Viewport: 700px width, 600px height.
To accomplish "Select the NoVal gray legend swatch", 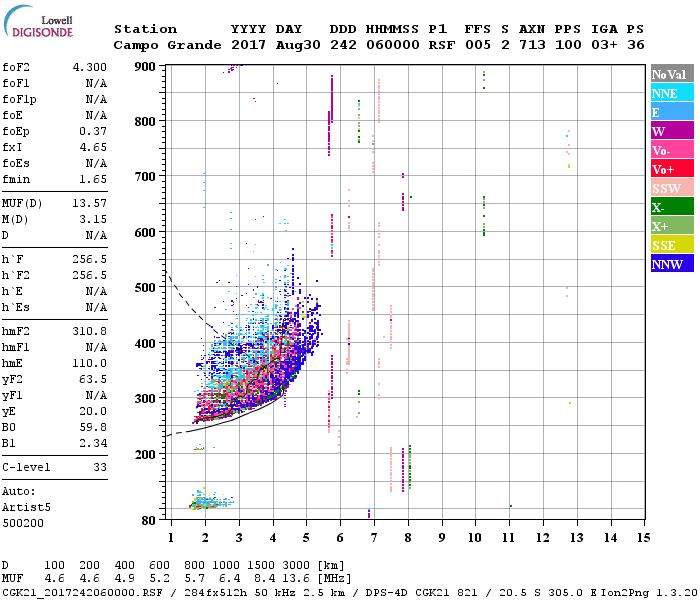I will tap(672, 74).
